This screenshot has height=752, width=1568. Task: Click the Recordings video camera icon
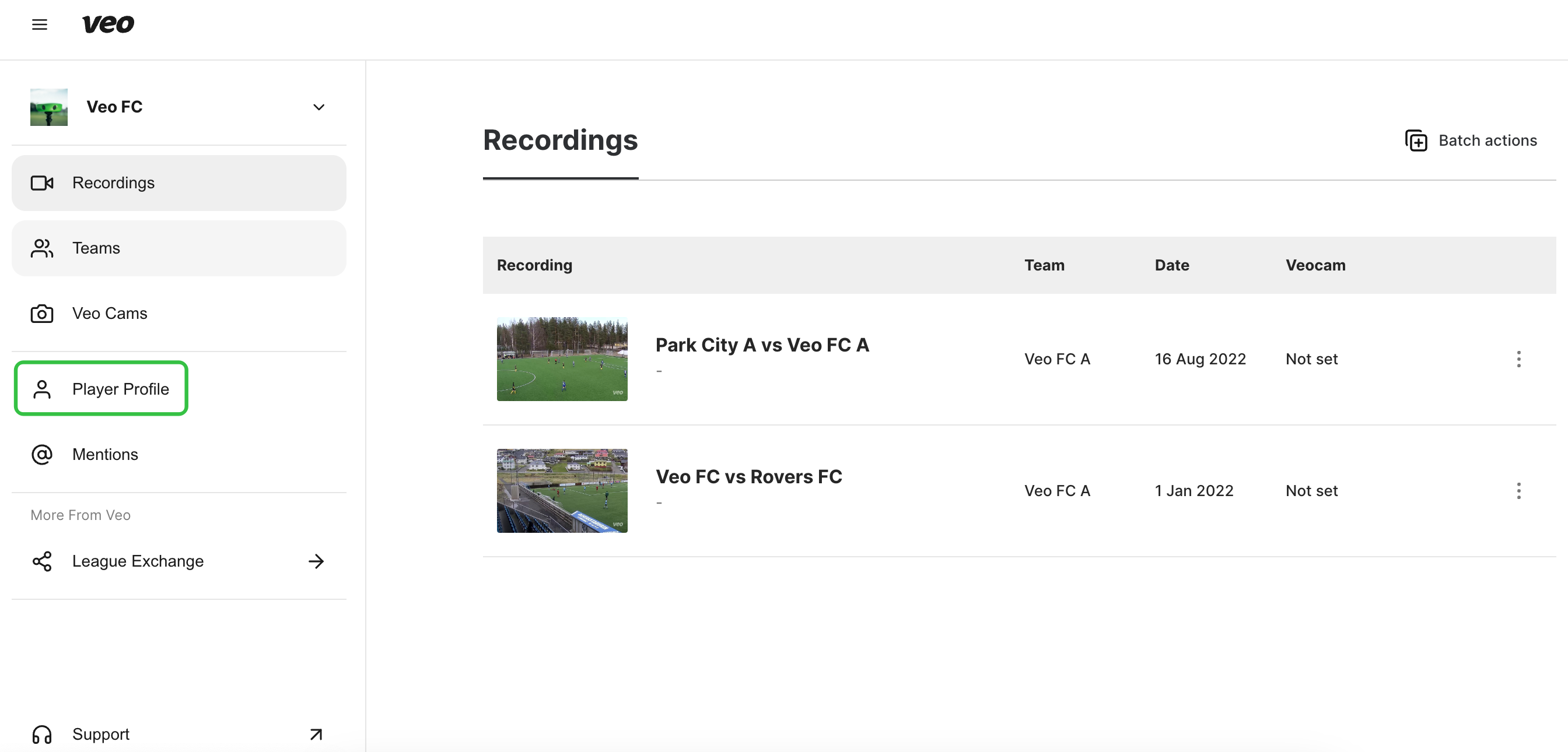(x=42, y=183)
